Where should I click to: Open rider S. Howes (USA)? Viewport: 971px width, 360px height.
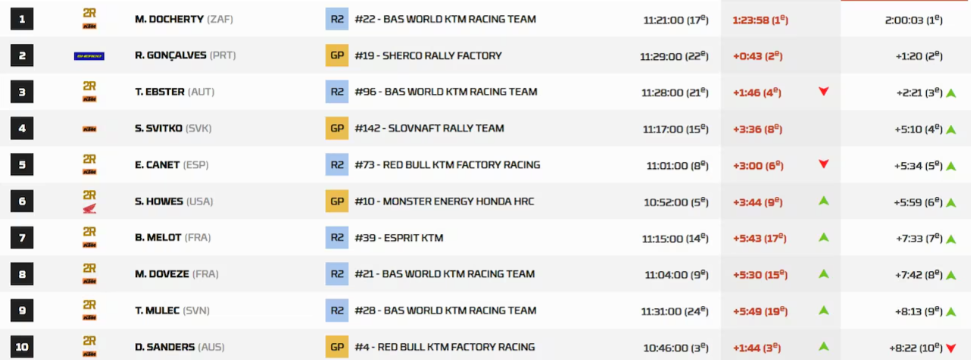click(x=173, y=201)
